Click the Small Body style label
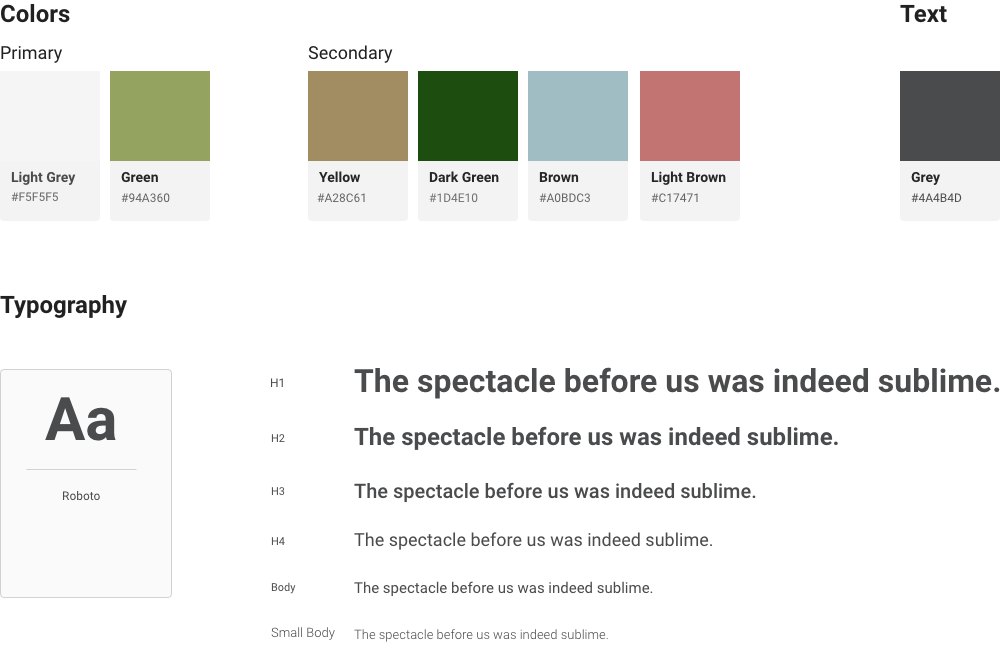 [303, 633]
